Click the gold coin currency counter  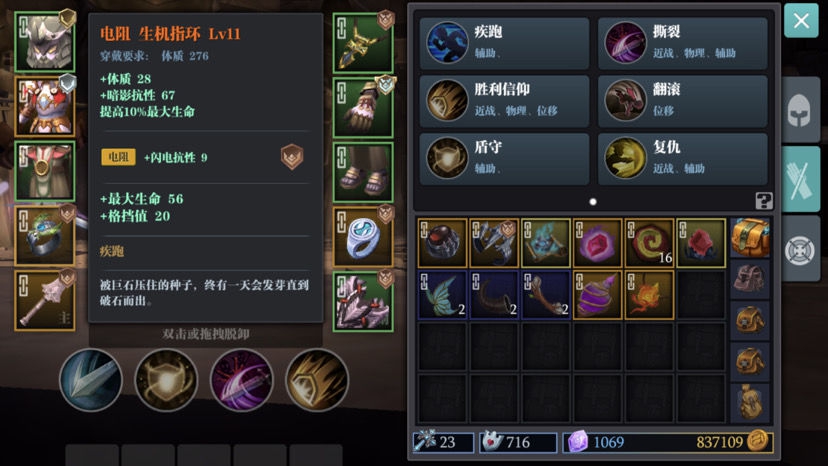click(x=731, y=442)
